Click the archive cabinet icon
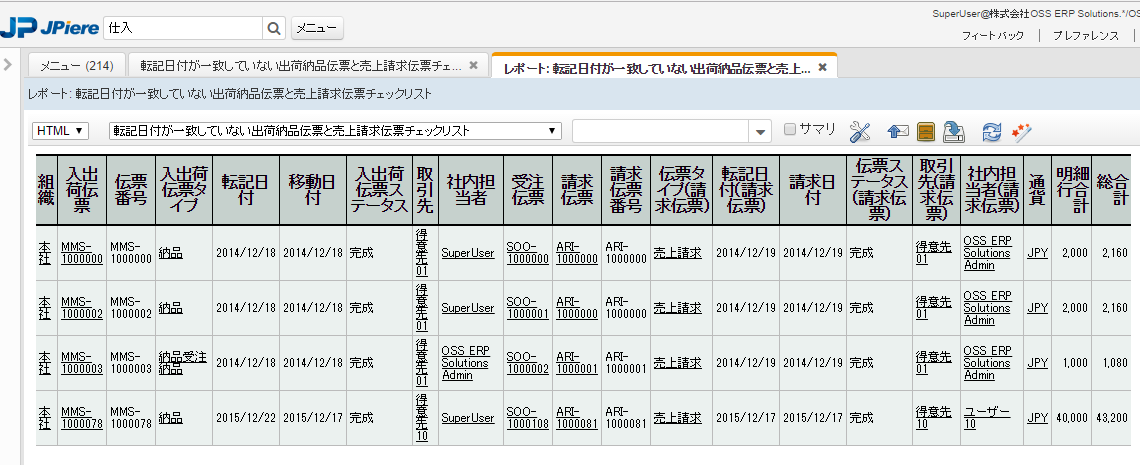 pyautogui.click(x=926, y=132)
